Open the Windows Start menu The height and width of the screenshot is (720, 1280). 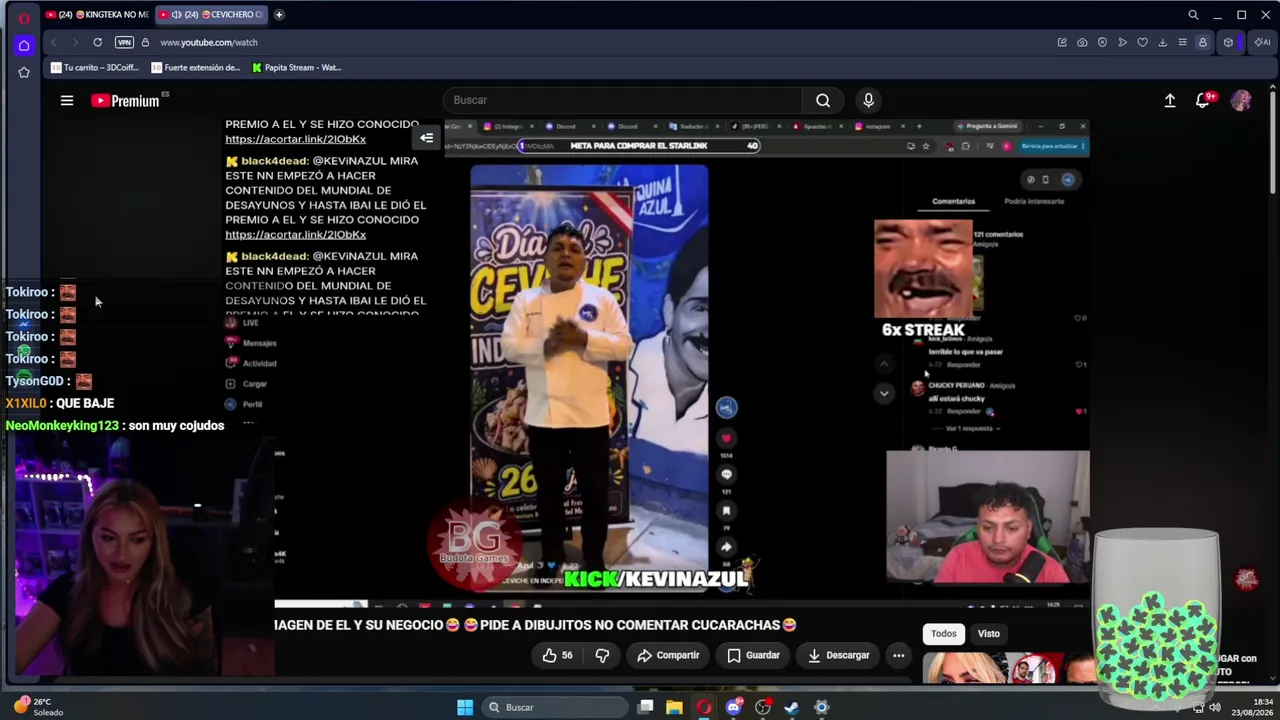(x=465, y=707)
